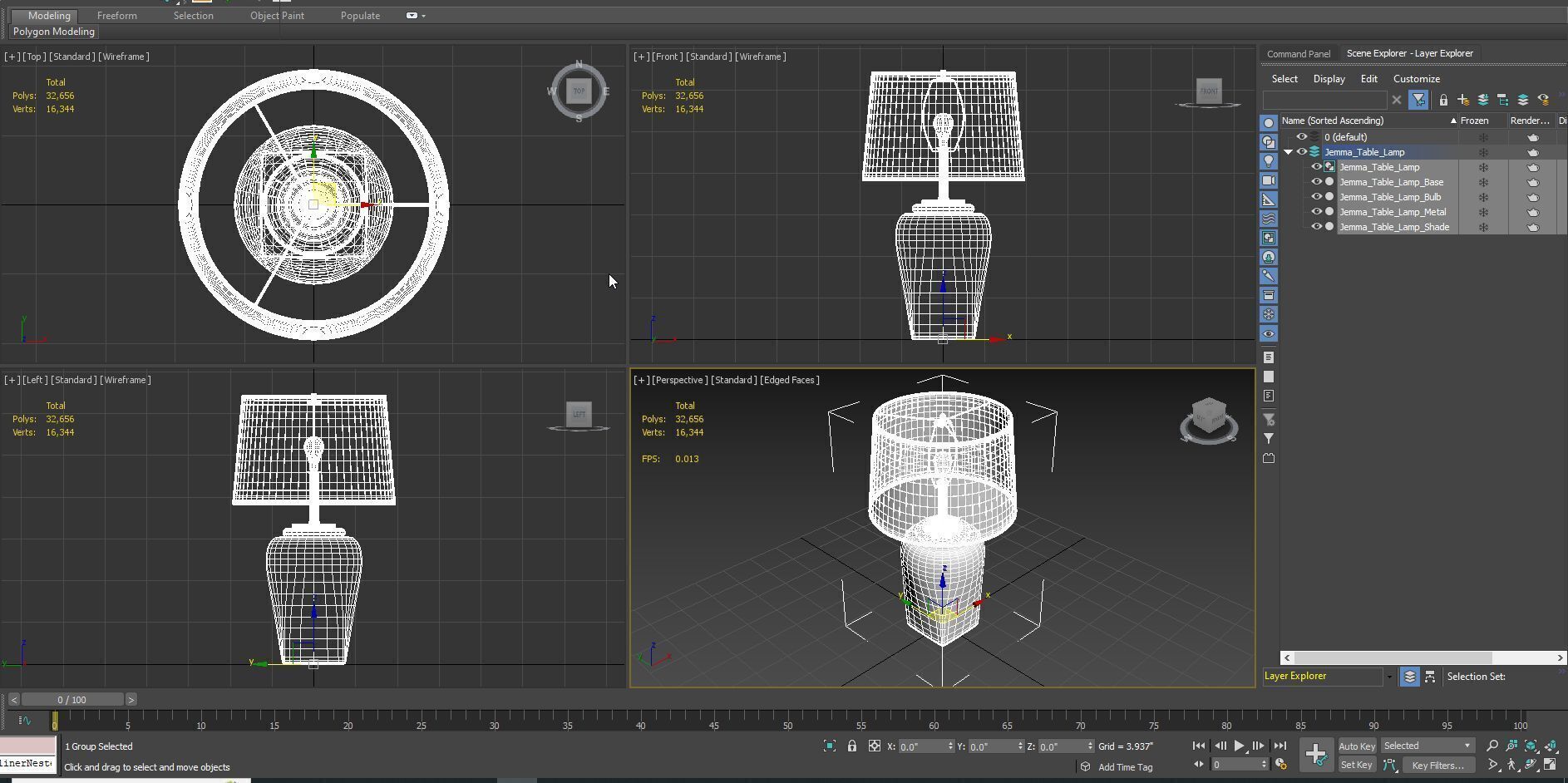Image resolution: width=1568 pixels, height=783 pixels.
Task: Clear the Scene Explorer search filter X
Action: click(x=1397, y=100)
